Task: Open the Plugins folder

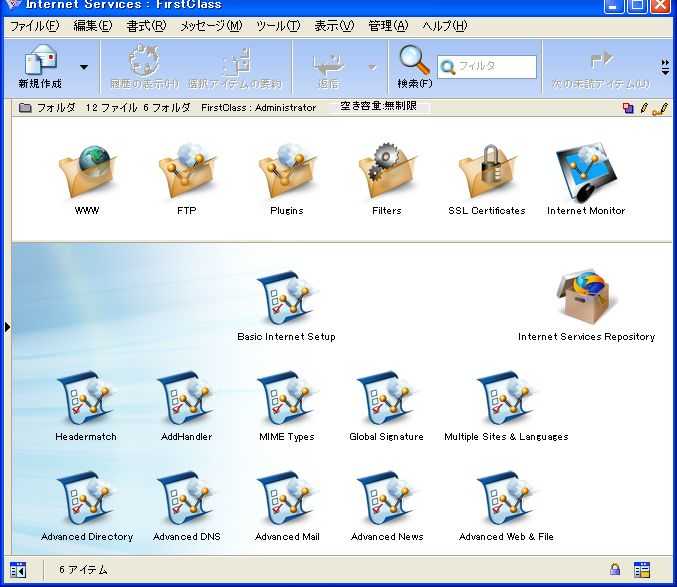Action: point(287,173)
